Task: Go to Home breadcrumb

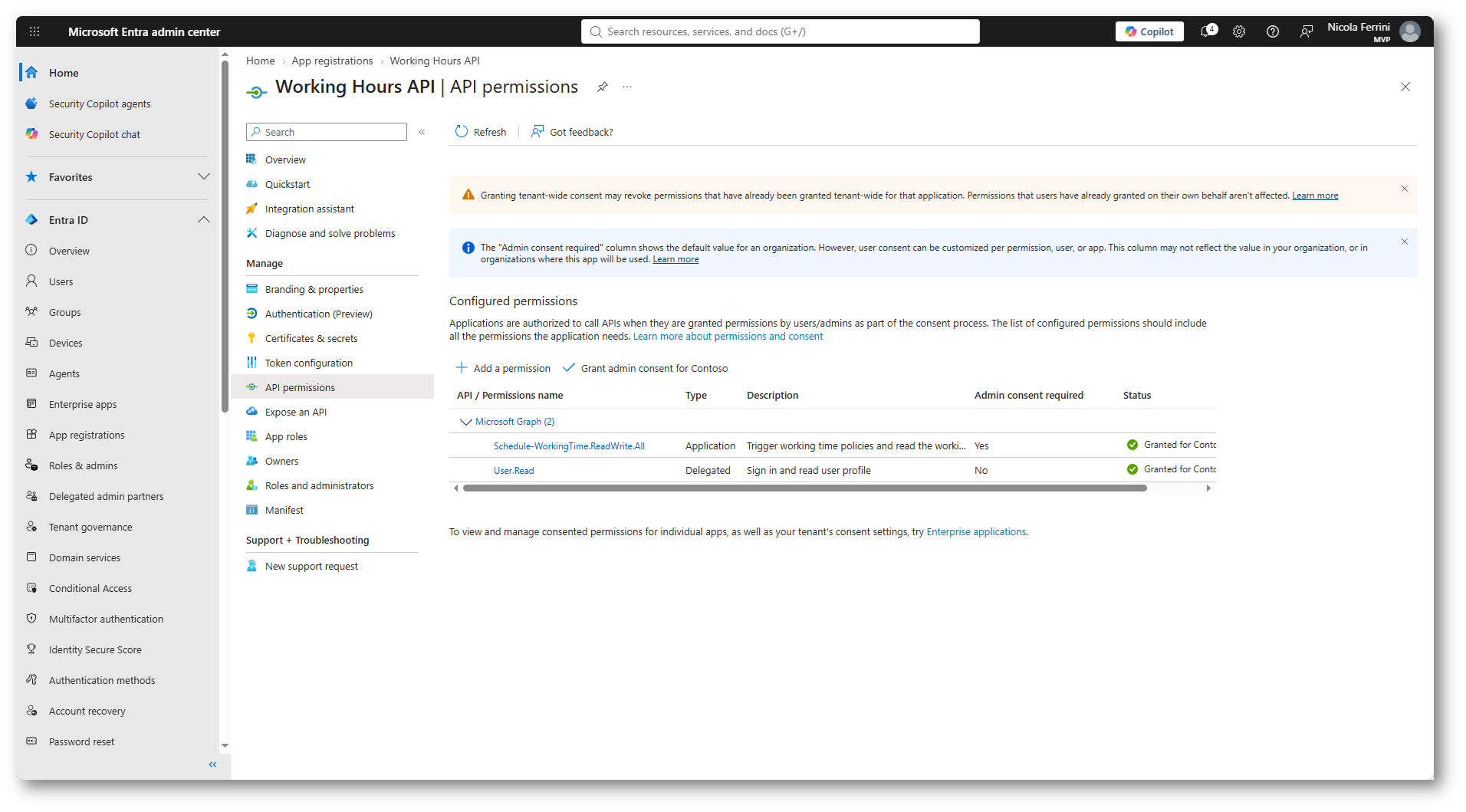Action: [260, 61]
